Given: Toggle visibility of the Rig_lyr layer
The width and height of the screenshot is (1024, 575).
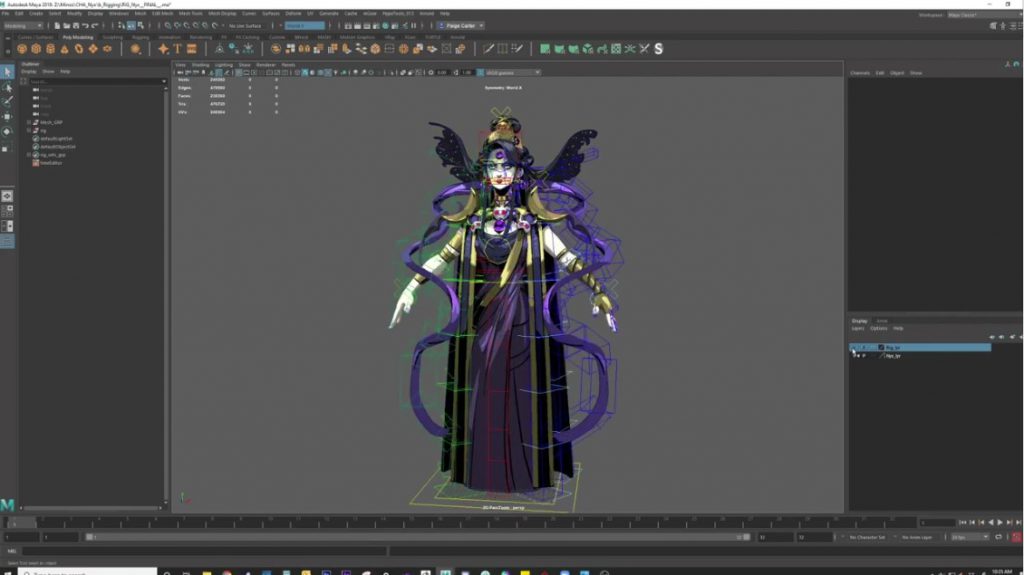Looking at the screenshot, I should click(x=854, y=348).
